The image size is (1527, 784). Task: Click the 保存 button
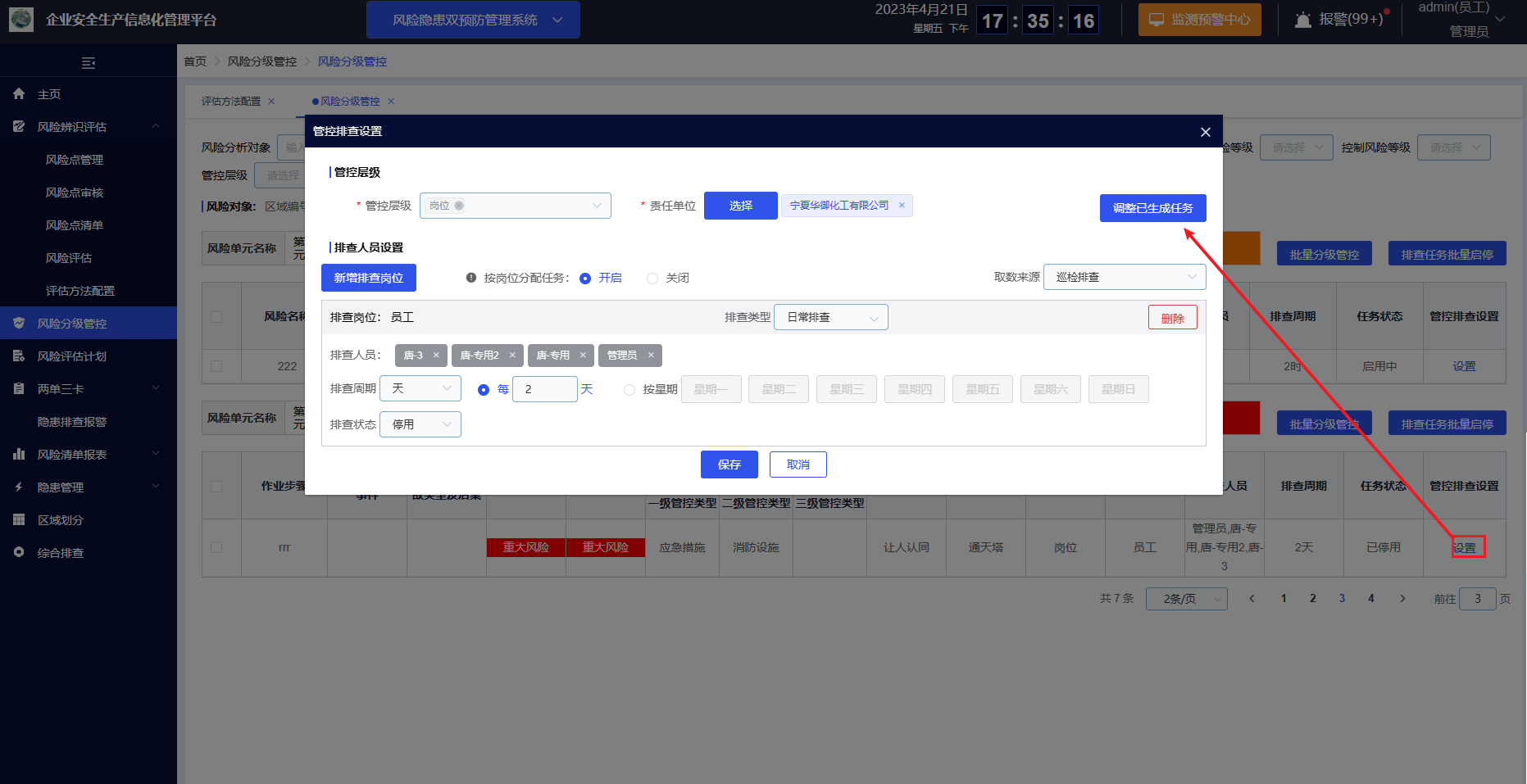pos(729,465)
